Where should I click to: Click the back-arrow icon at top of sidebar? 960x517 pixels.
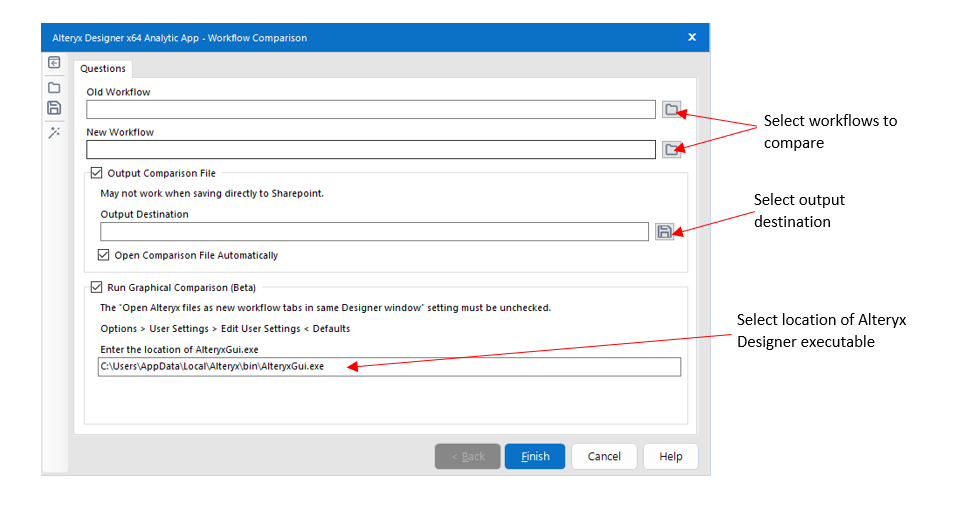coord(55,63)
